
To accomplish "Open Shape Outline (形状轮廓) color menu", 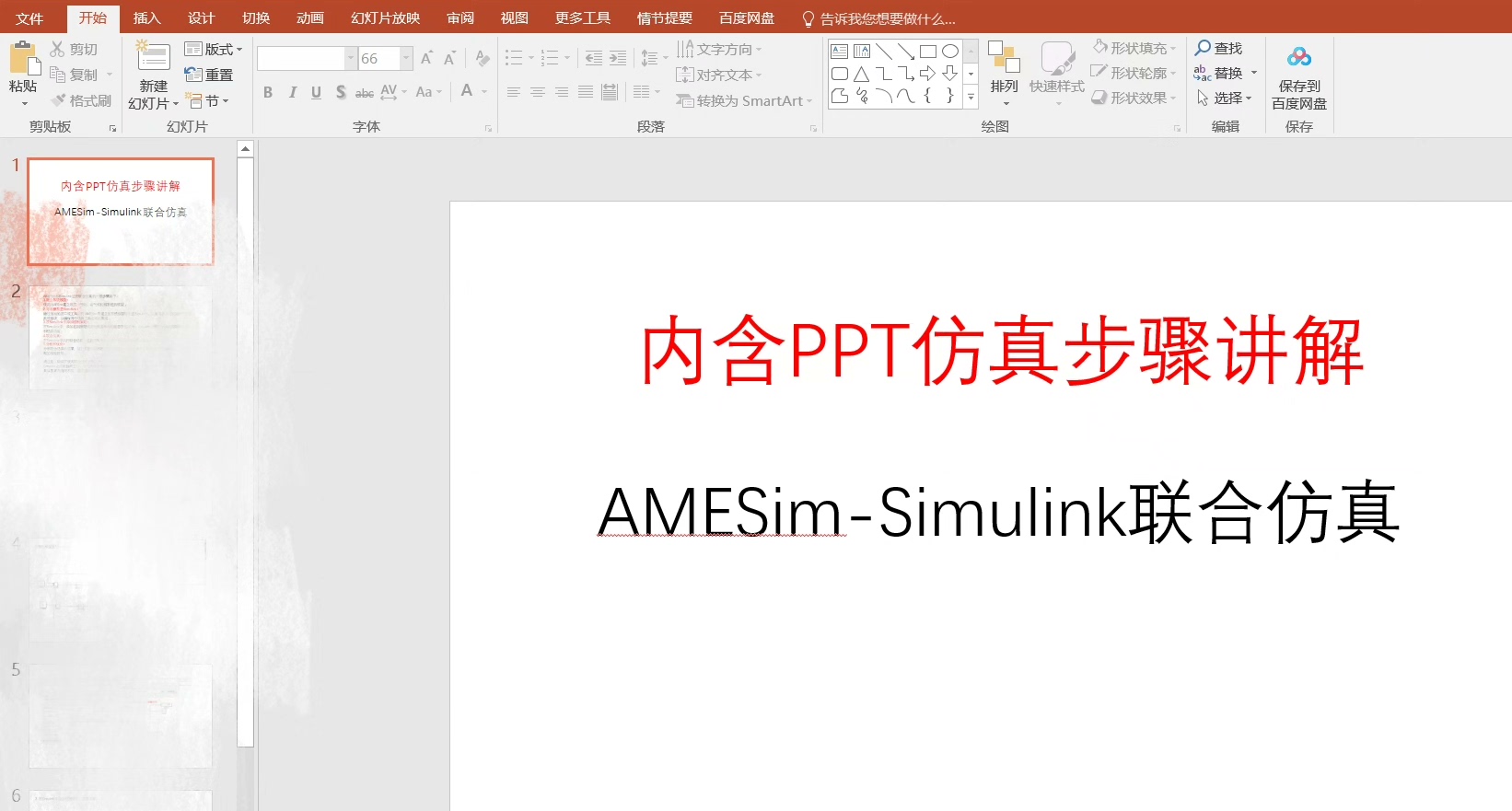I will (1134, 73).
